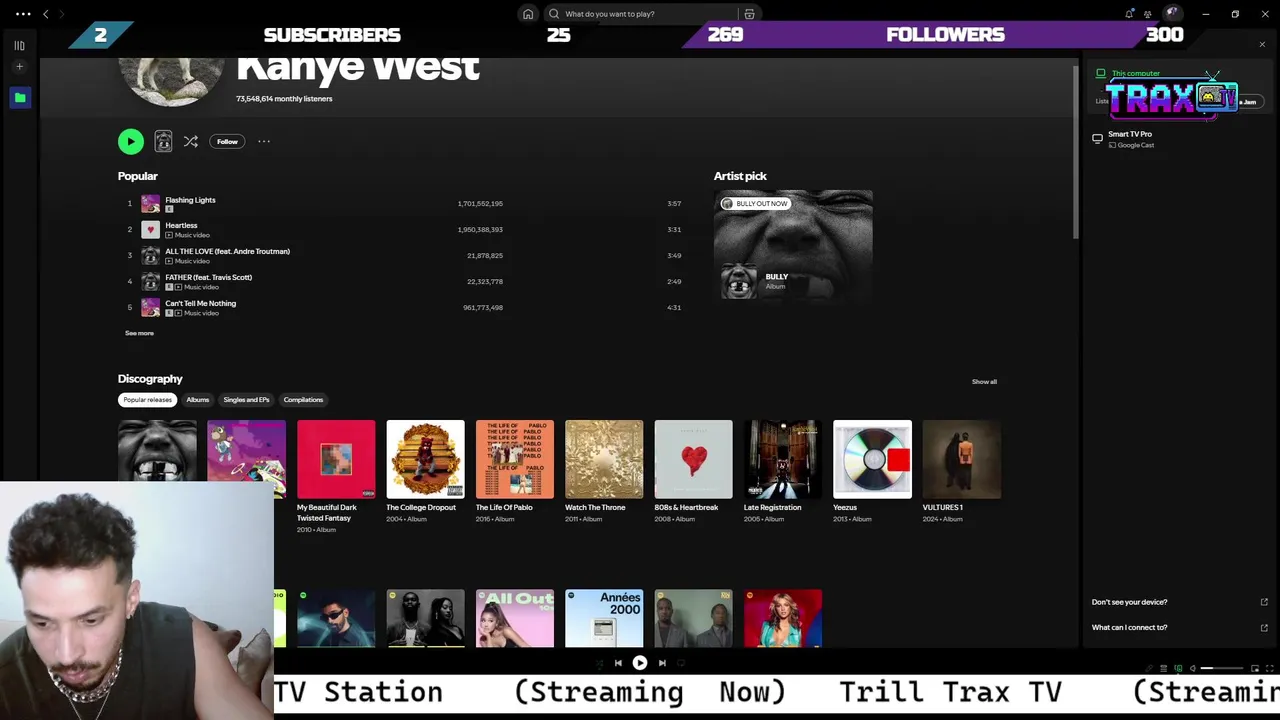Close the Connect to a device panel

1262,45
